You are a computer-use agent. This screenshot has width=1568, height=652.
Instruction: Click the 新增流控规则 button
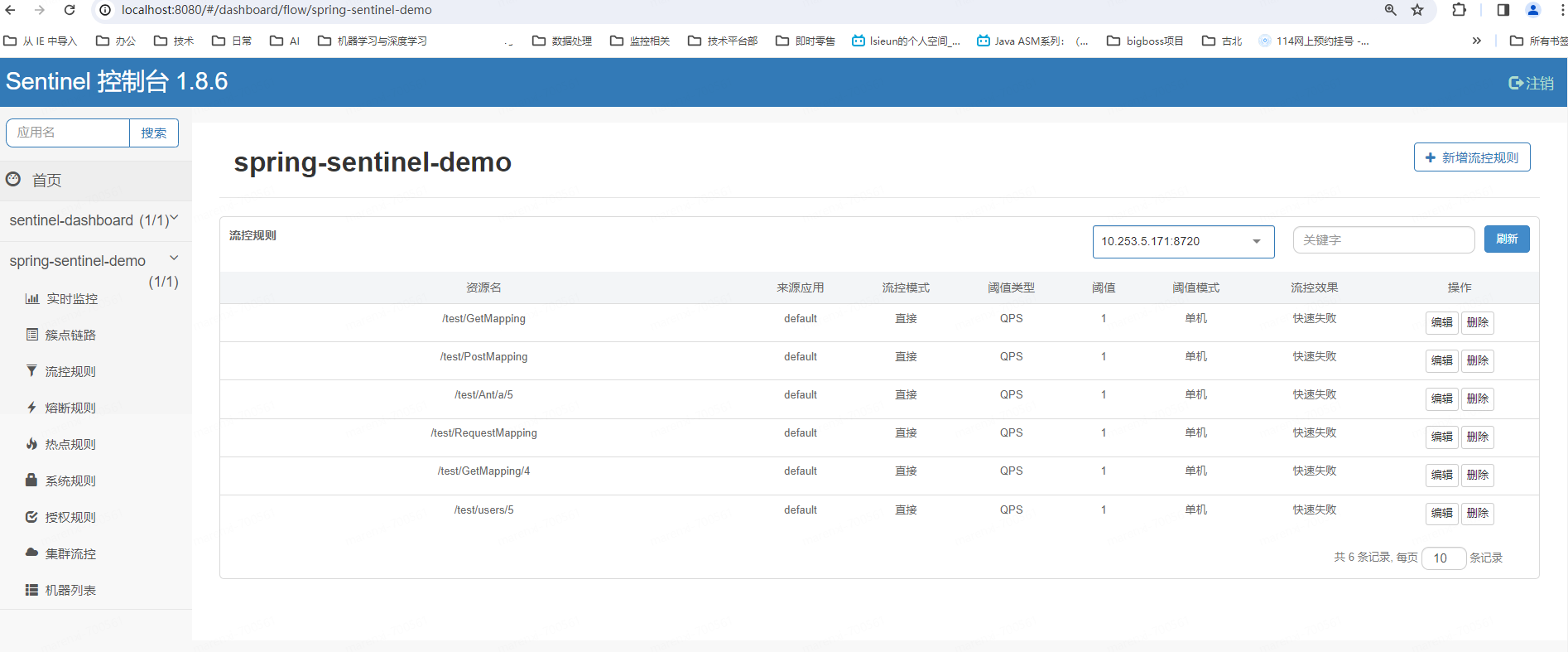(1472, 157)
